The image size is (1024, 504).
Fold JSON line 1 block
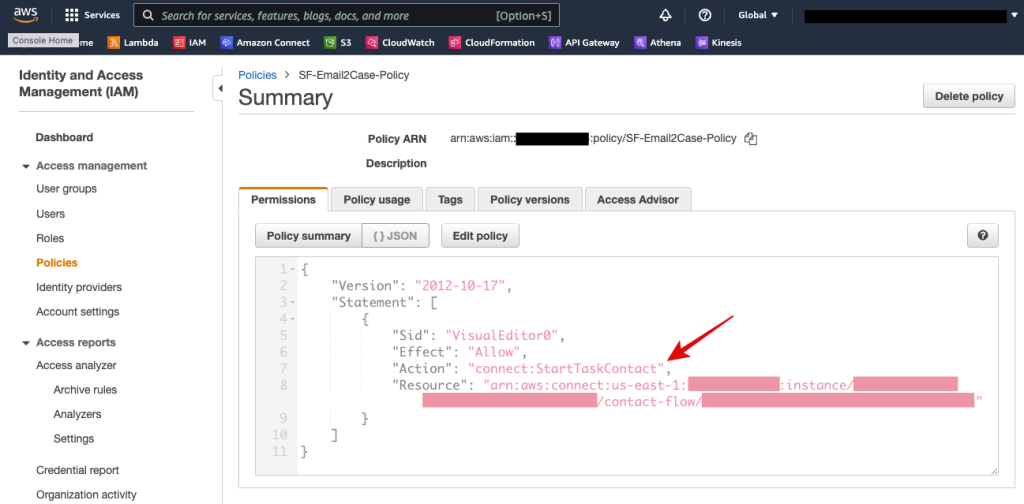tap(293, 270)
